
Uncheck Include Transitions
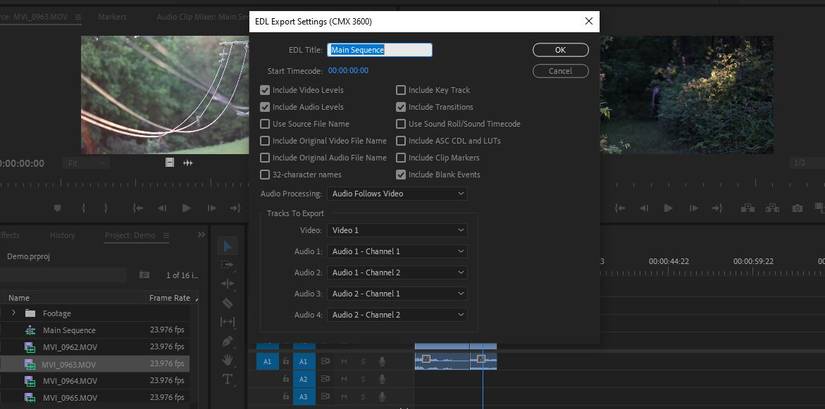tap(401, 107)
